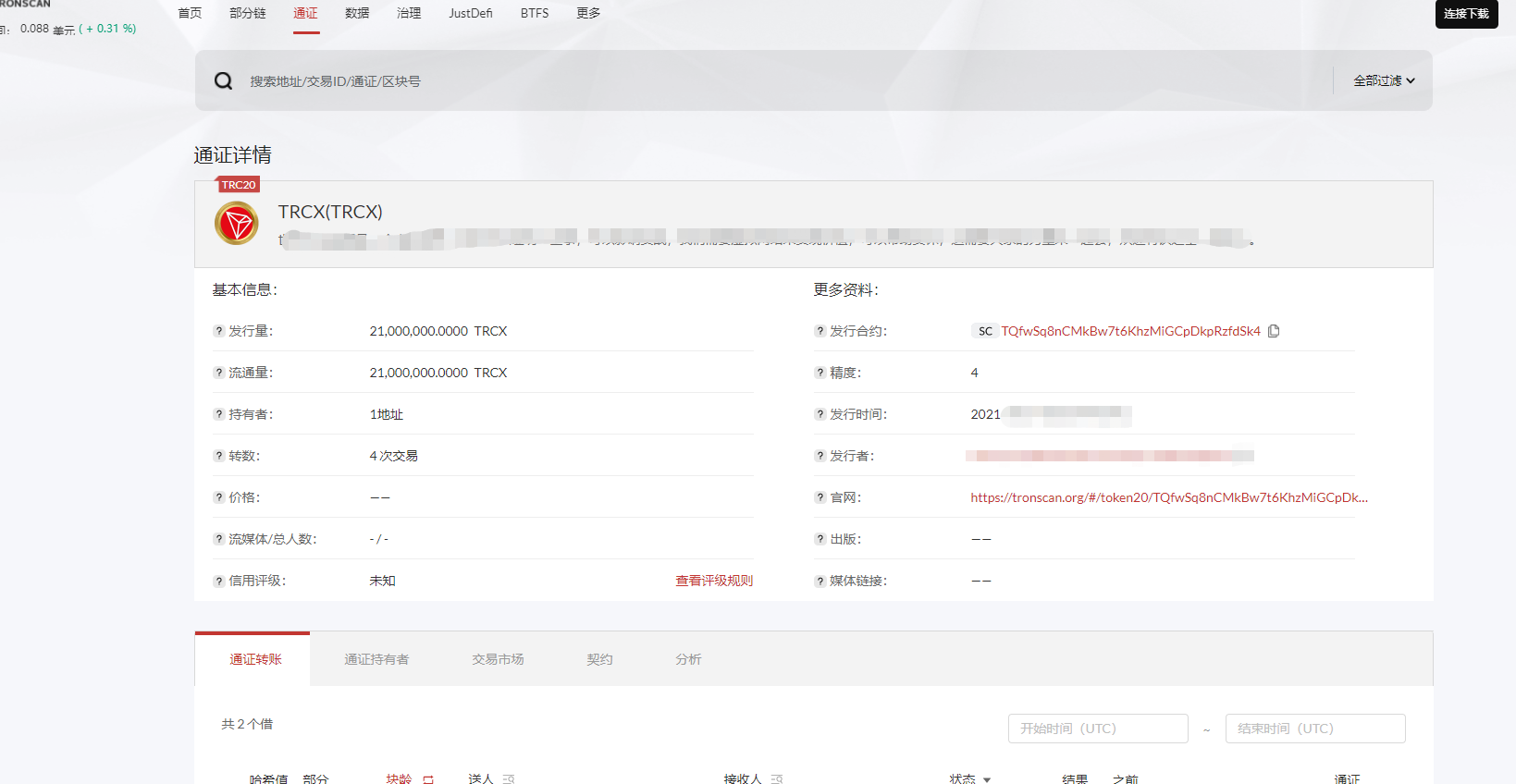
Task: Switch to the 分析 tab
Action: click(688, 659)
